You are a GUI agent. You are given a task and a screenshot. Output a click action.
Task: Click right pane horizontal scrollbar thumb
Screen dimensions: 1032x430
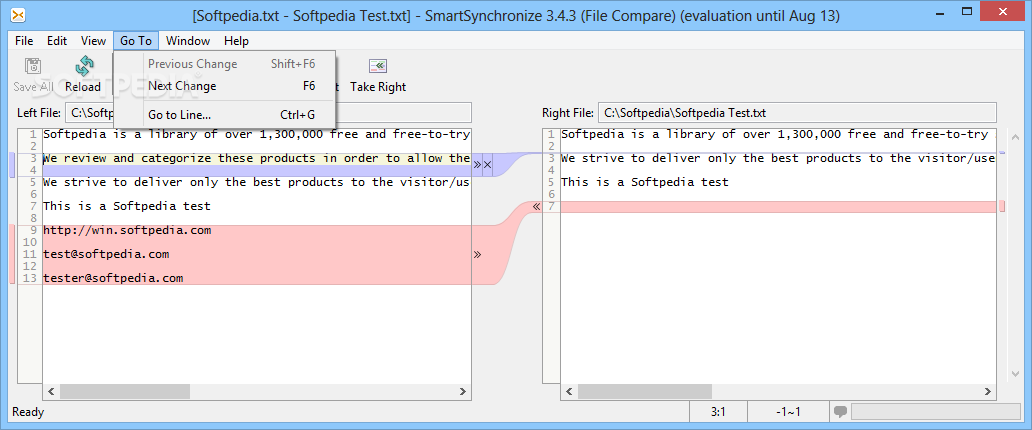[x=644, y=392]
